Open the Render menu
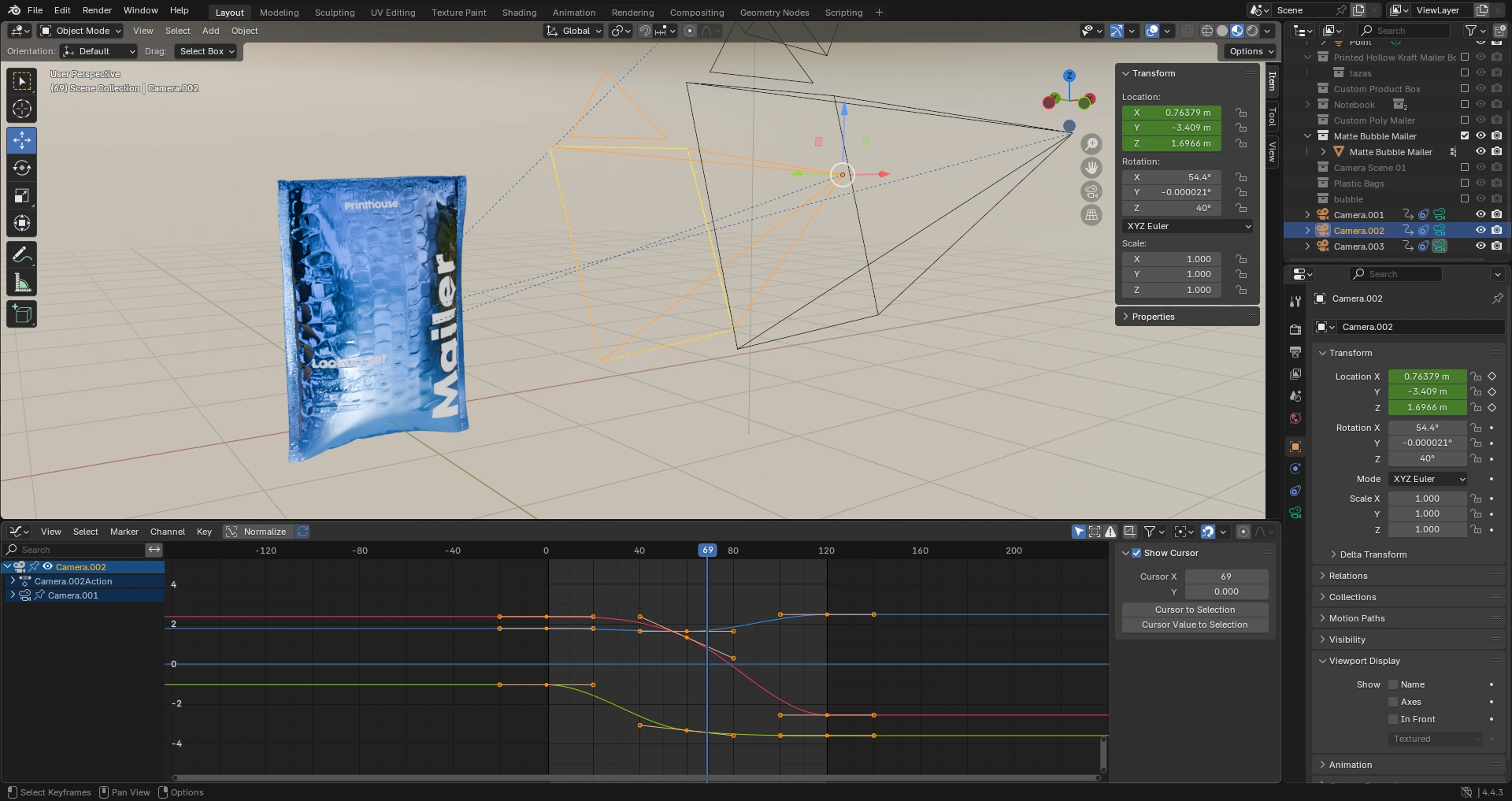 coord(97,10)
